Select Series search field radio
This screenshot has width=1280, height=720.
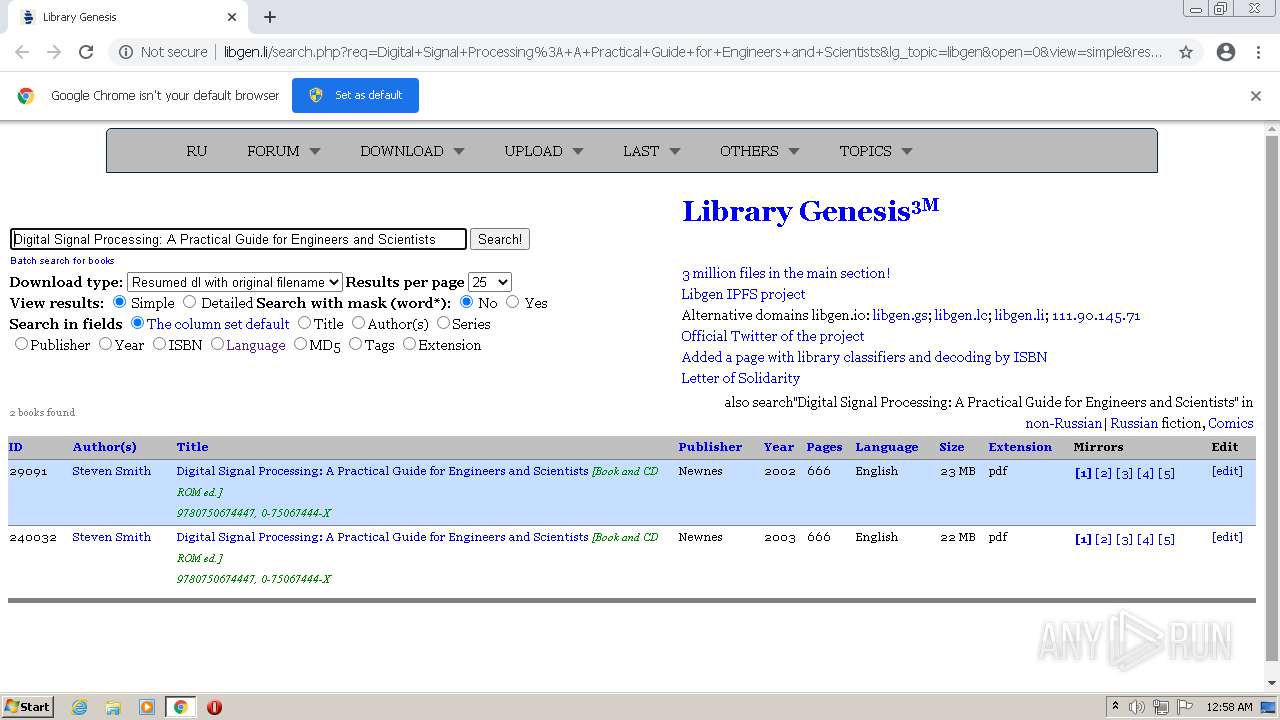(443, 323)
